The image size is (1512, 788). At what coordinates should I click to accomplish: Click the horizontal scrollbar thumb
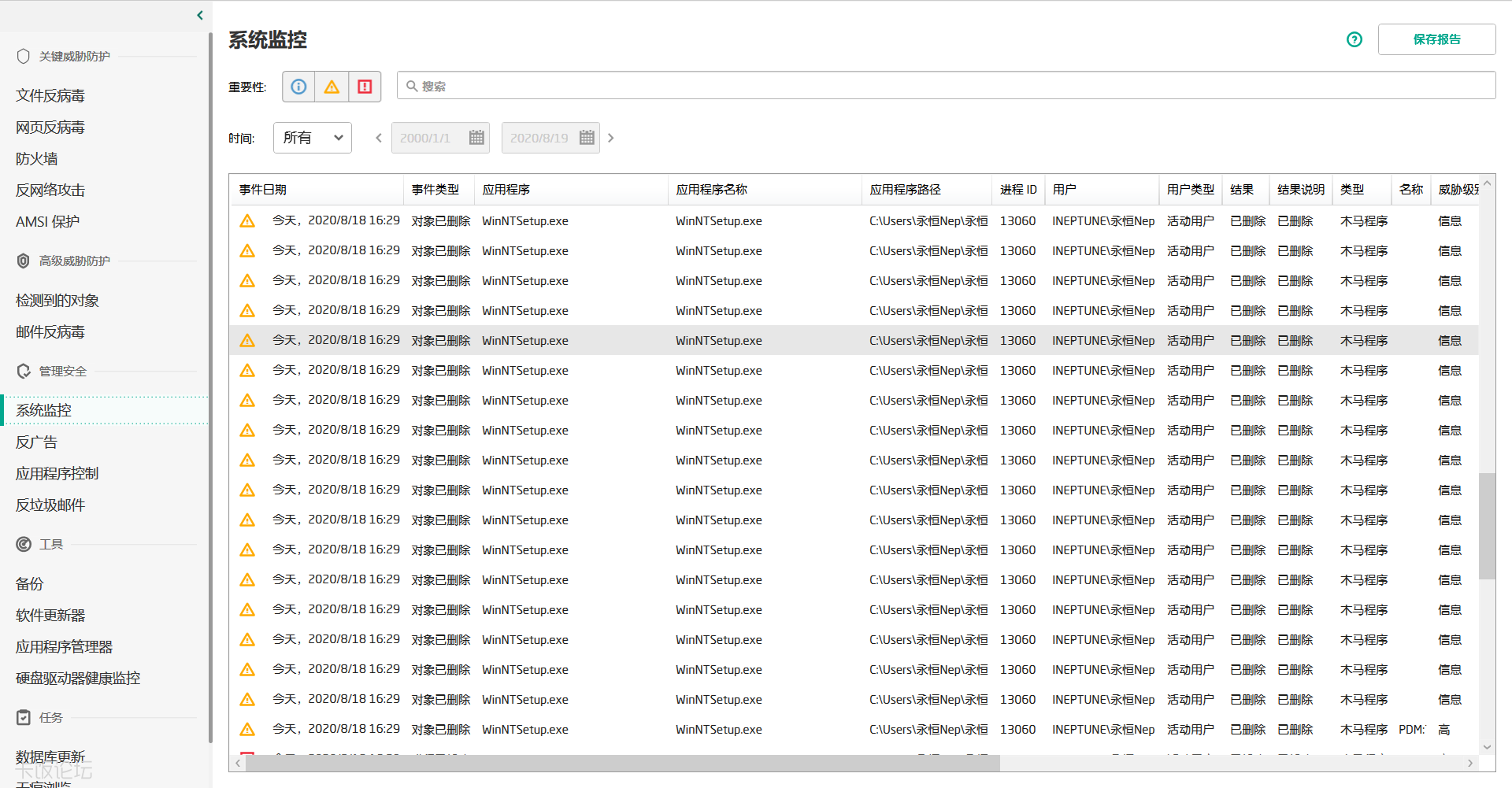pos(622,763)
